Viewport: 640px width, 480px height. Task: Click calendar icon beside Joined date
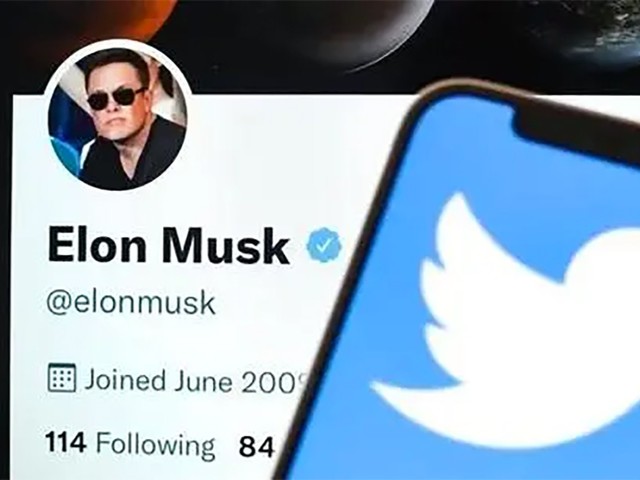[x=62, y=378]
